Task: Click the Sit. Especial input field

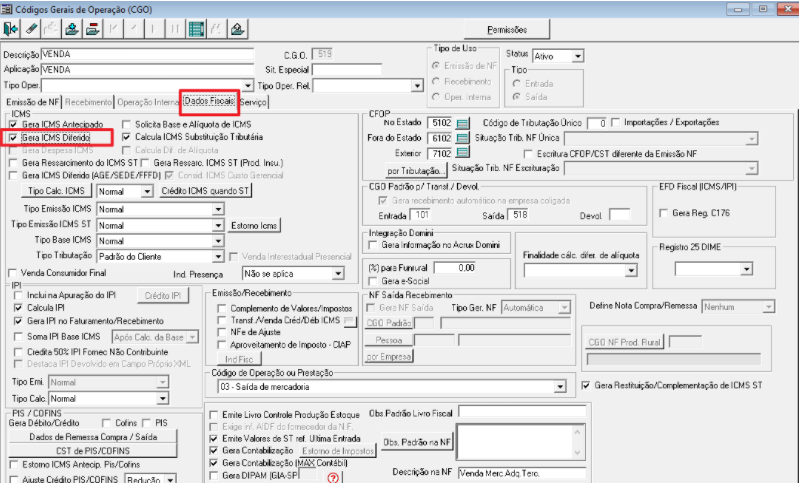Action: click(347, 70)
